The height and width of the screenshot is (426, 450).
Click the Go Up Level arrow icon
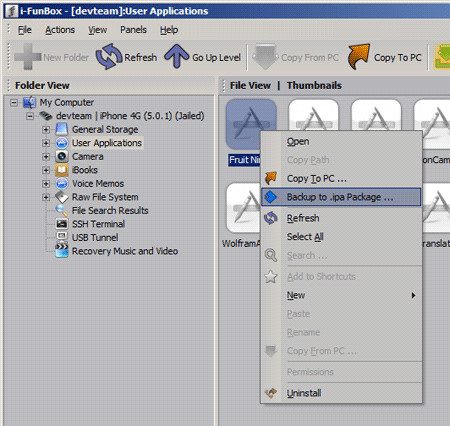176,57
